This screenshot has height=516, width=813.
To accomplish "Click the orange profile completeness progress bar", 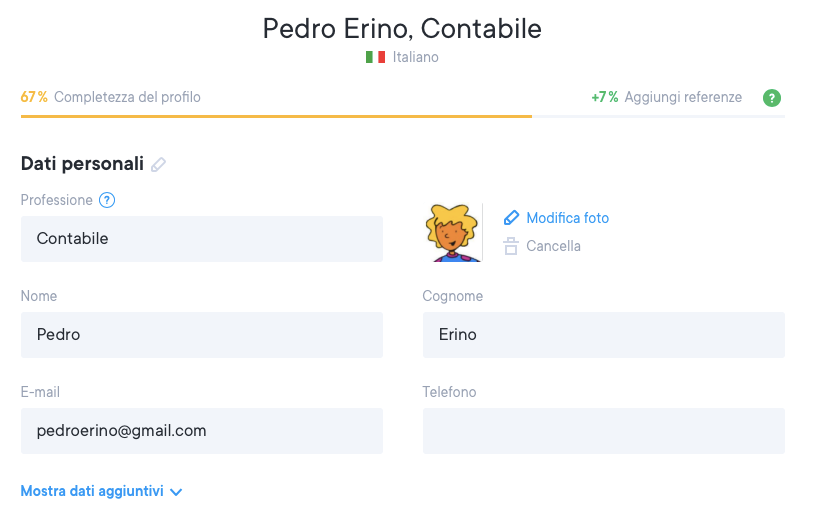I will pyautogui.click(x=276, y=116).
